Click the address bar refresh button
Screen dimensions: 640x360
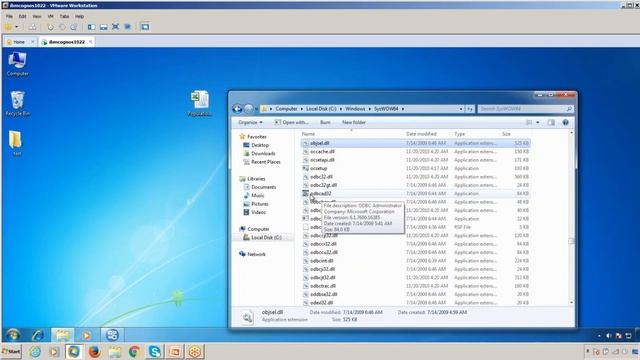coord(470,109)
